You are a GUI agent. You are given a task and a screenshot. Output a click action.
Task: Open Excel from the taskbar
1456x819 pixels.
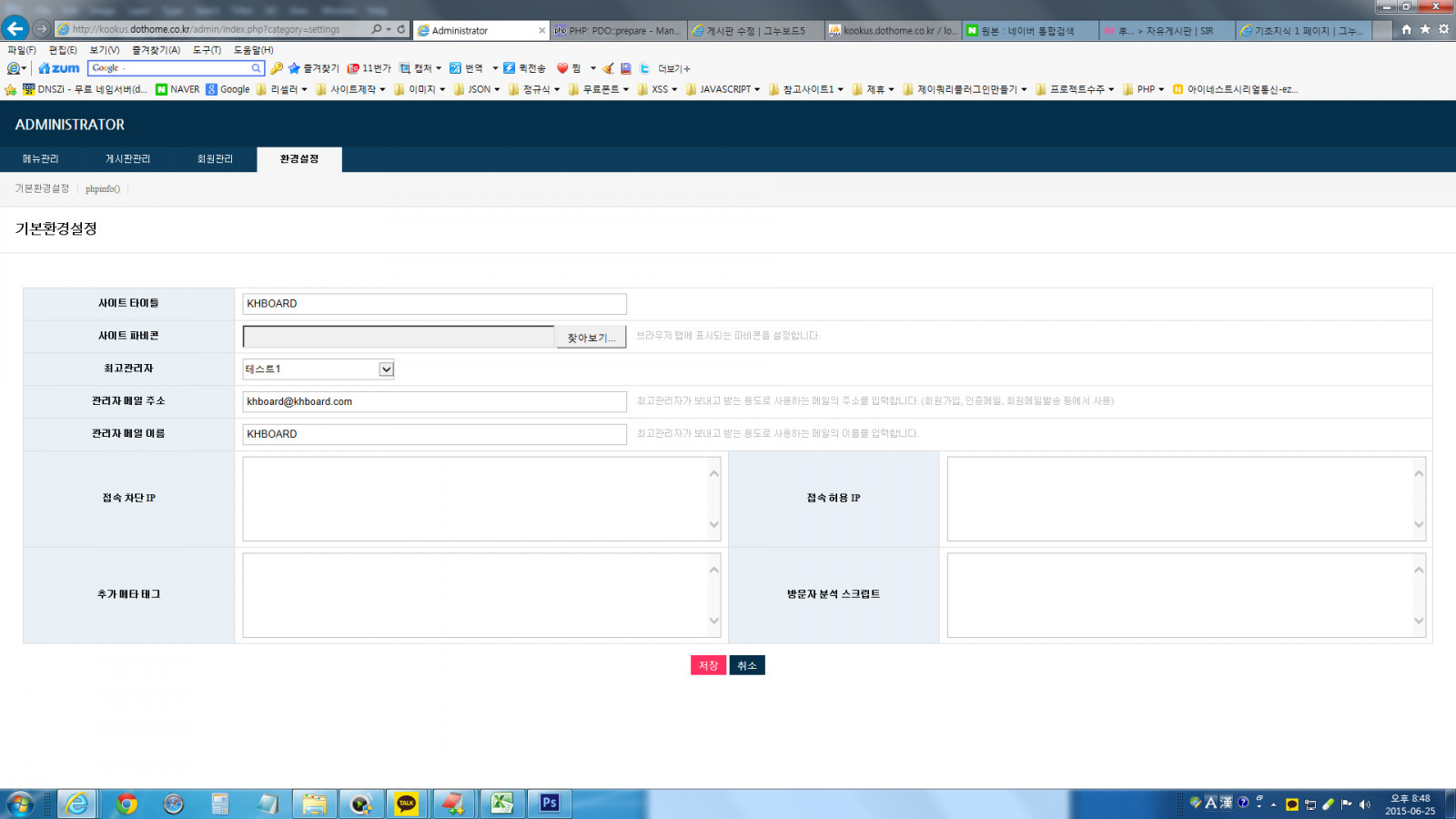pyautogui.click(x=501, y=804)
